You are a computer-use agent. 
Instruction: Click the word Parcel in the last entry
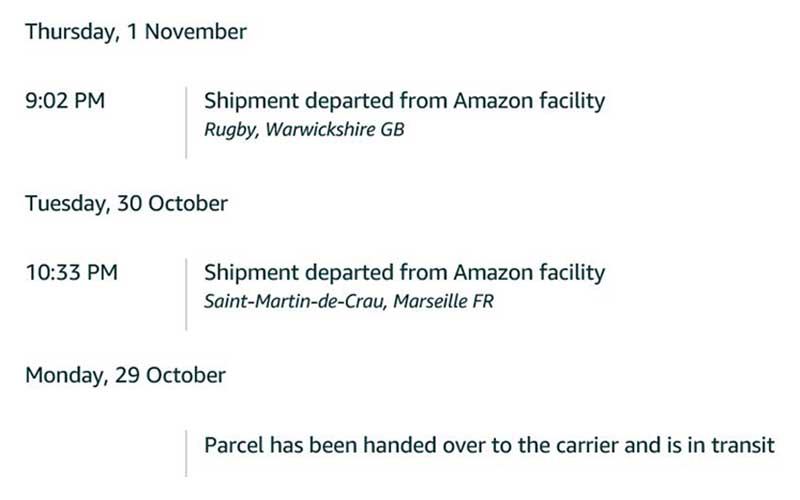click(x=234, y=445)
